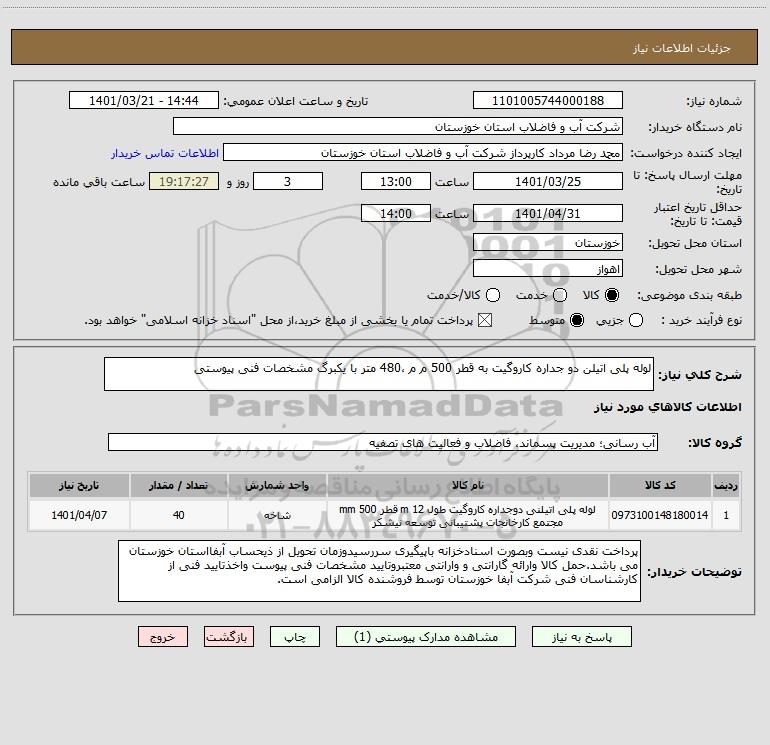The width and height of the screenshot is (770, 745).
Task: Select the جزیی purchase type radio
Action: (636, 320)
